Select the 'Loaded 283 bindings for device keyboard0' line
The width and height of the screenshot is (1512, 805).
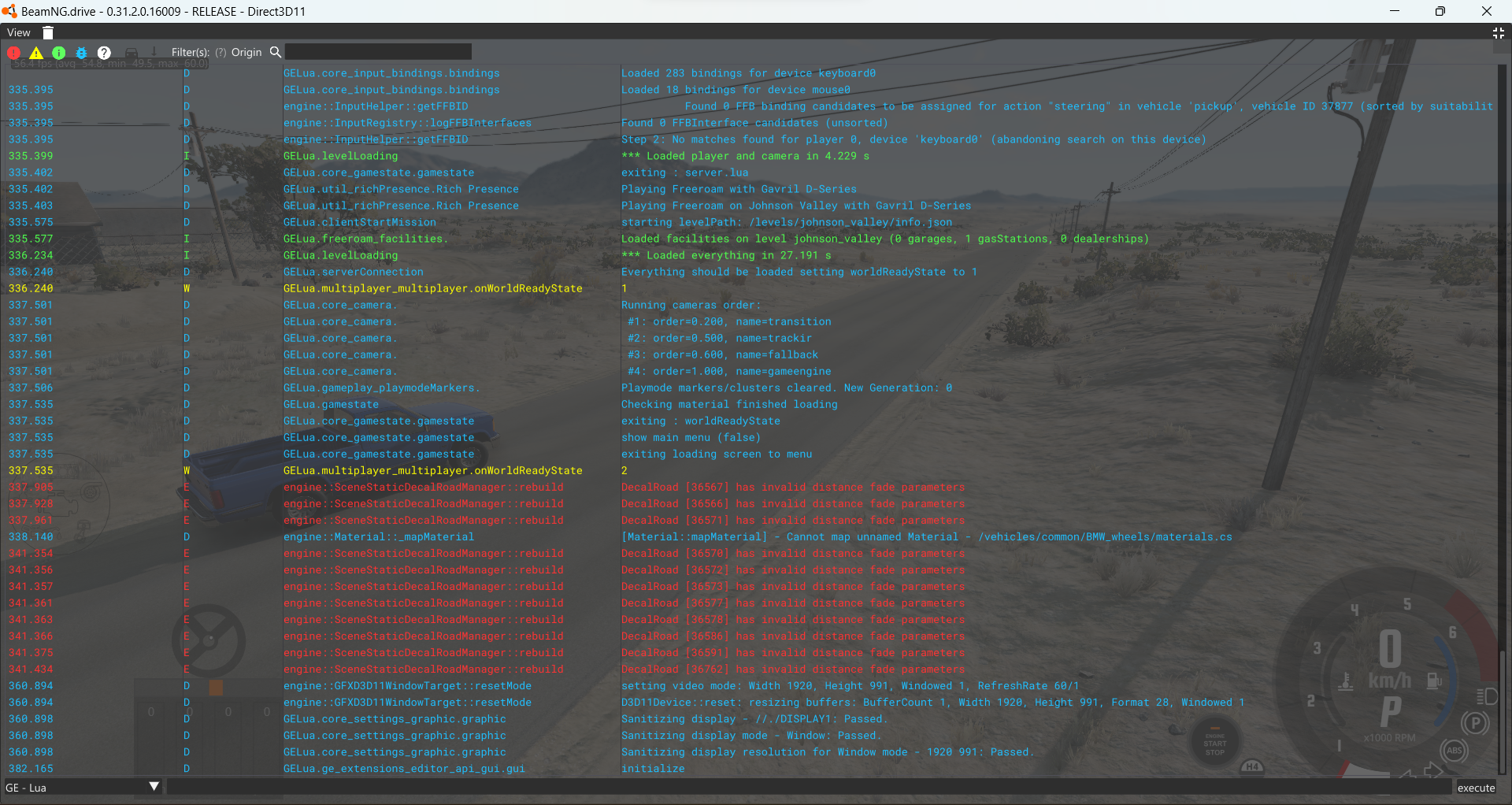coord(748,73)
